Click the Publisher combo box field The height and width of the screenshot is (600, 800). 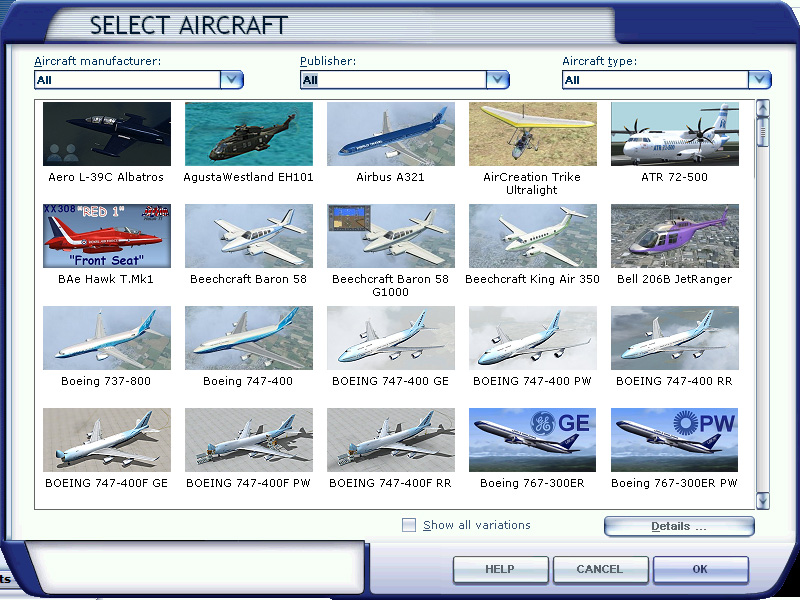click(393, 80)
